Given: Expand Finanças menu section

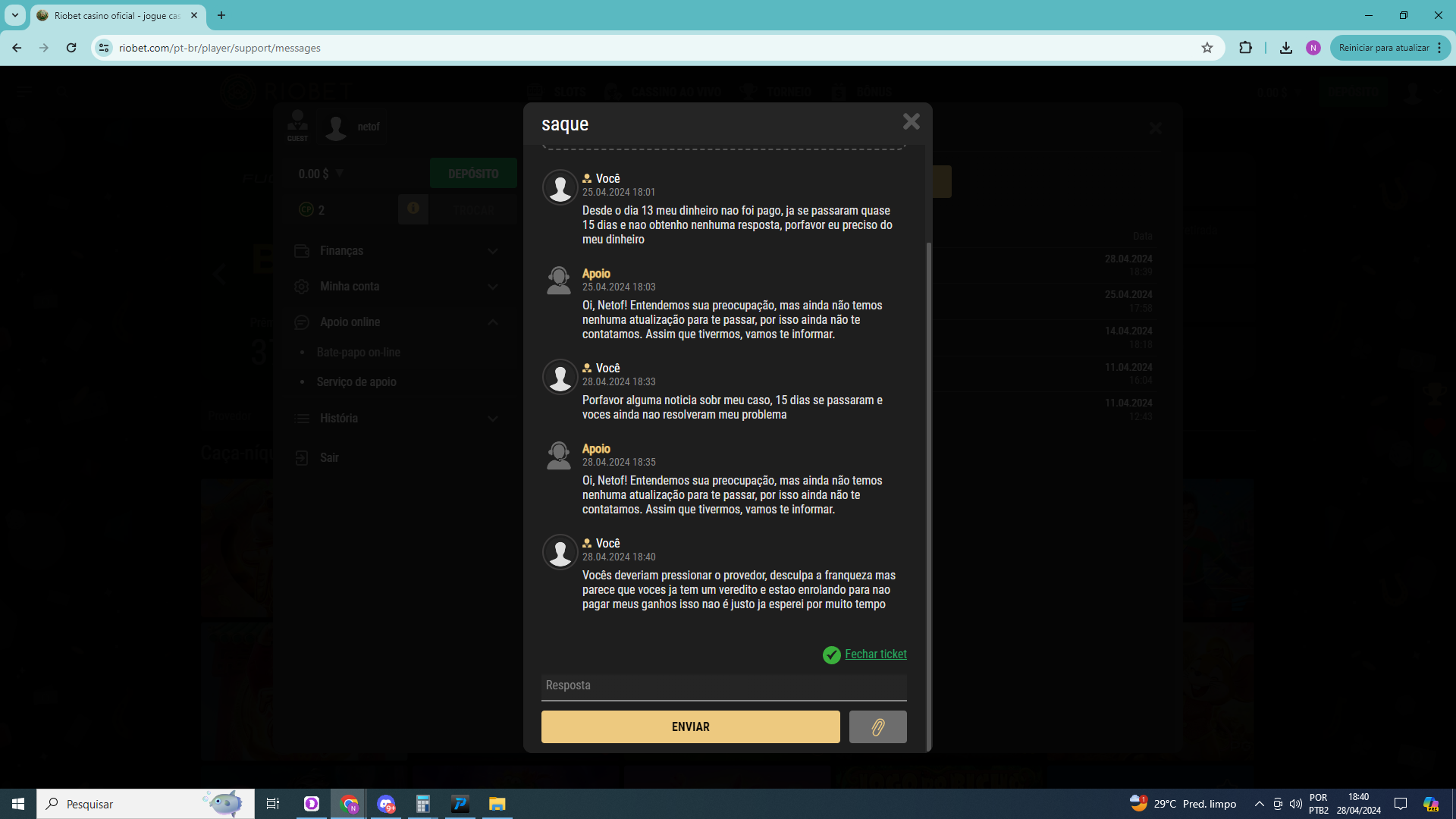Looking at the screenshot, I should coord(397,251).
